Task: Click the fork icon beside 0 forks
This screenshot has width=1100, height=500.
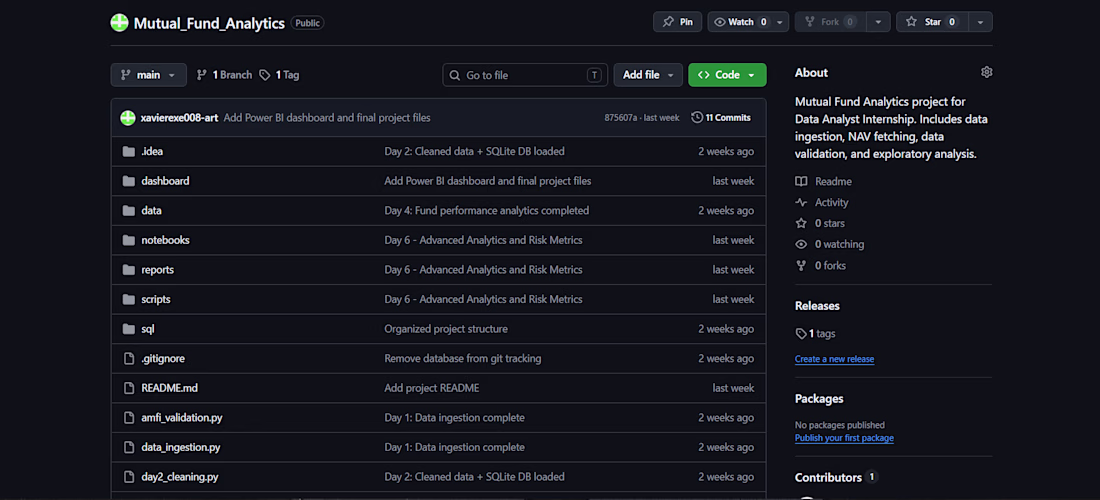Action: 801,266
